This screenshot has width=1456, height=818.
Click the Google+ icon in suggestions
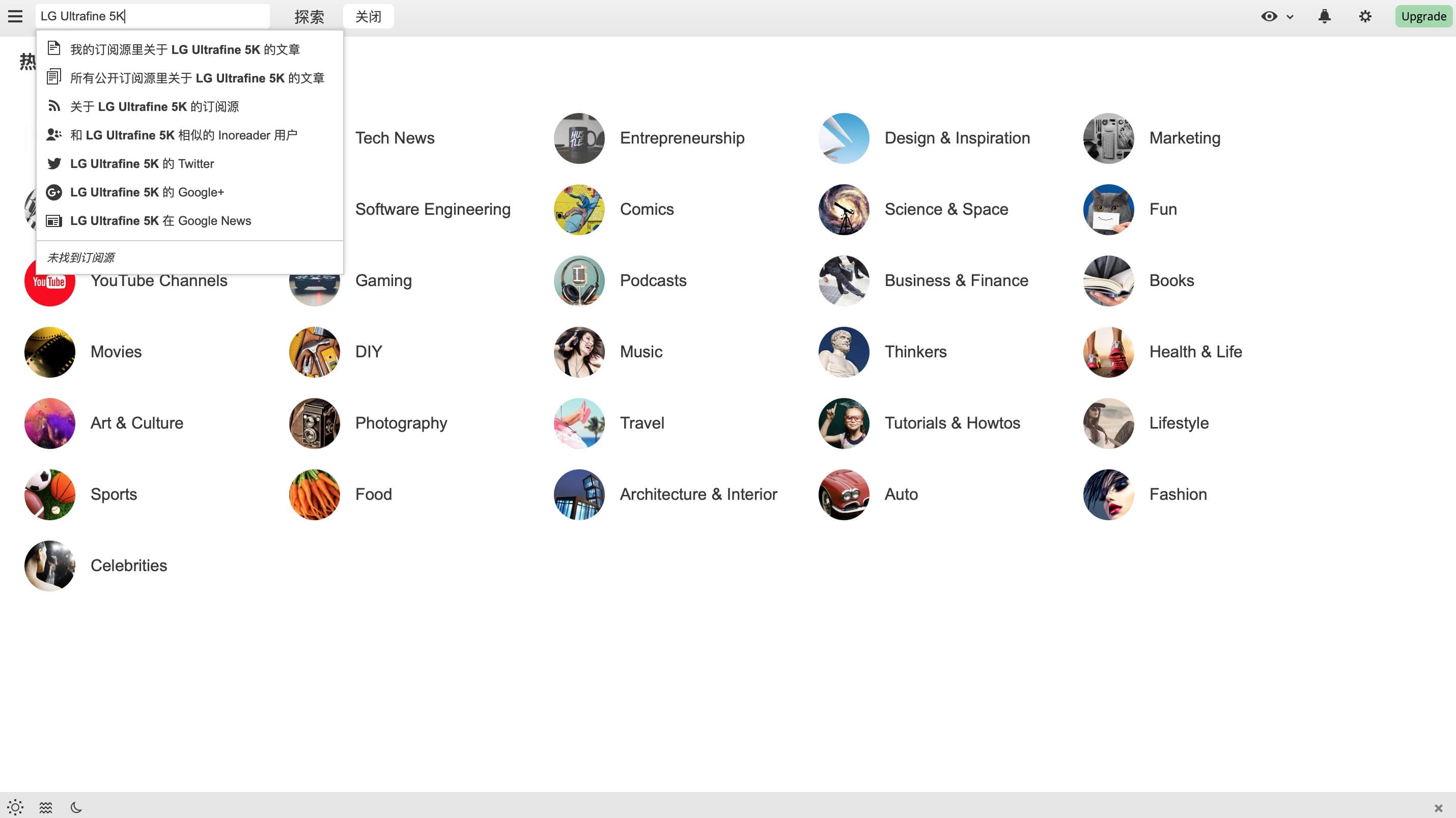point(53,192)
